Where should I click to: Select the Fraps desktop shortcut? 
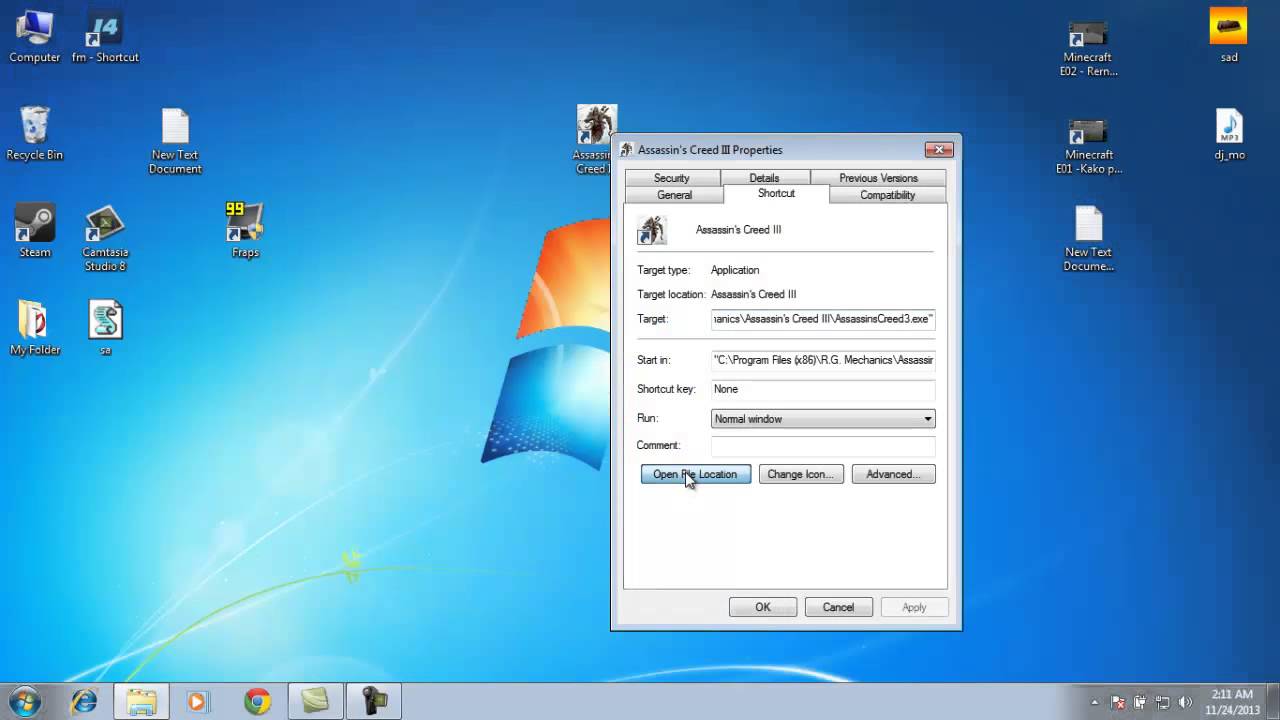[245, 232]
